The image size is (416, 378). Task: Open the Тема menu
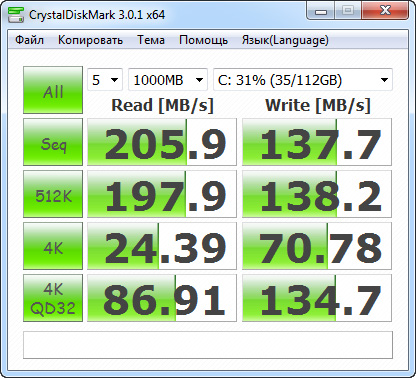click(151, 40)
